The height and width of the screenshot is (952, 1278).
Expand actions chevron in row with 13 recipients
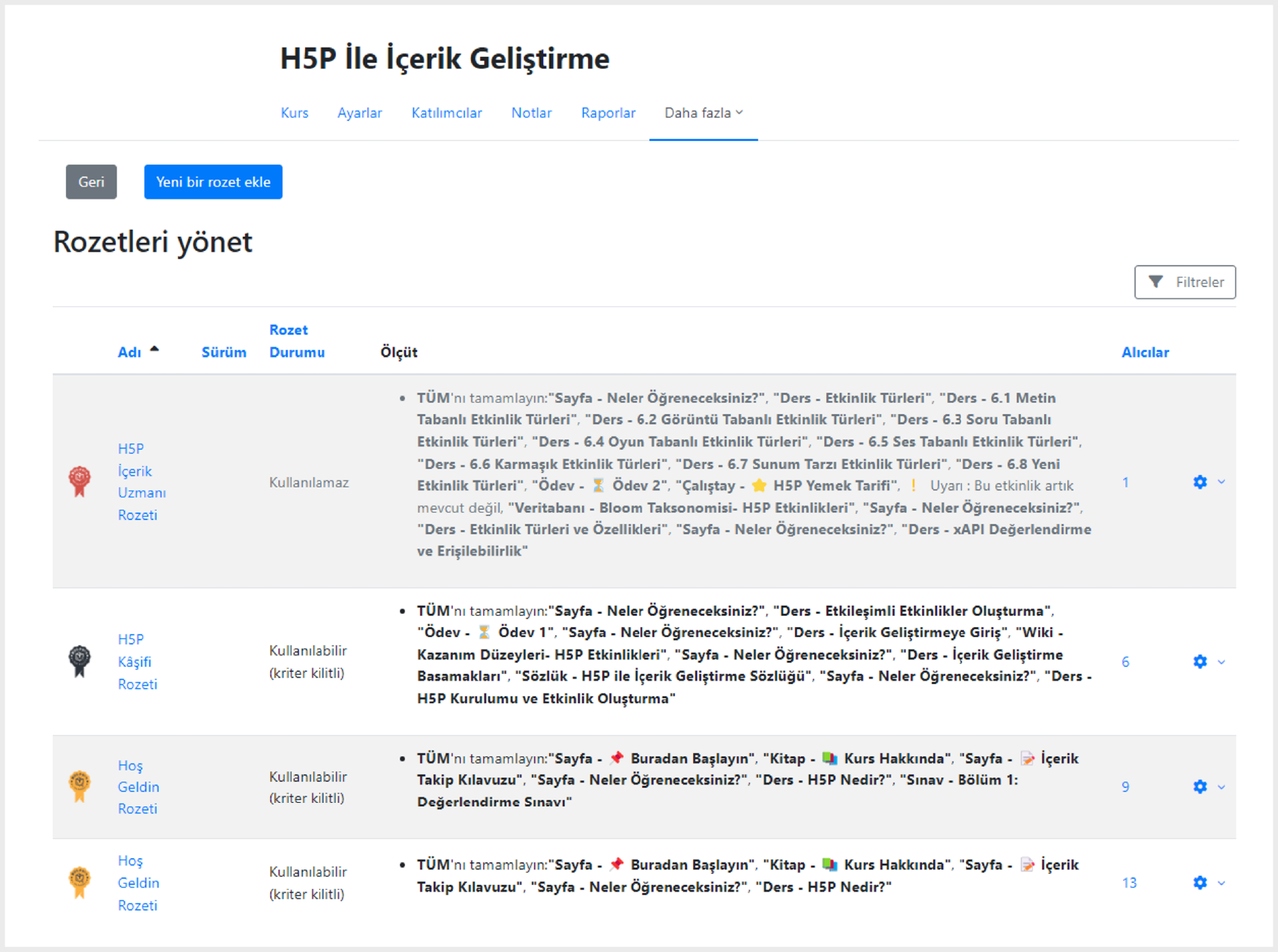[x=1221, y=883]
